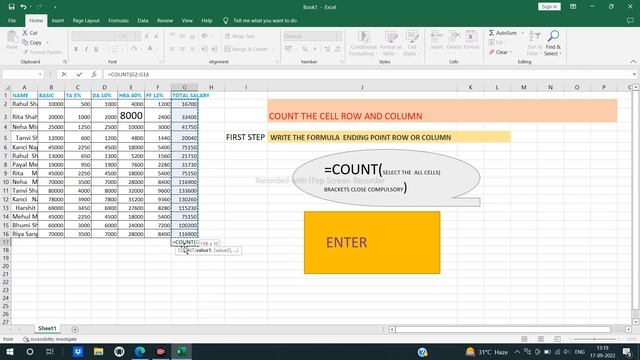Click the Excel icon on taskbar
The height and width of the screenshot is (360, 640).
182,351
